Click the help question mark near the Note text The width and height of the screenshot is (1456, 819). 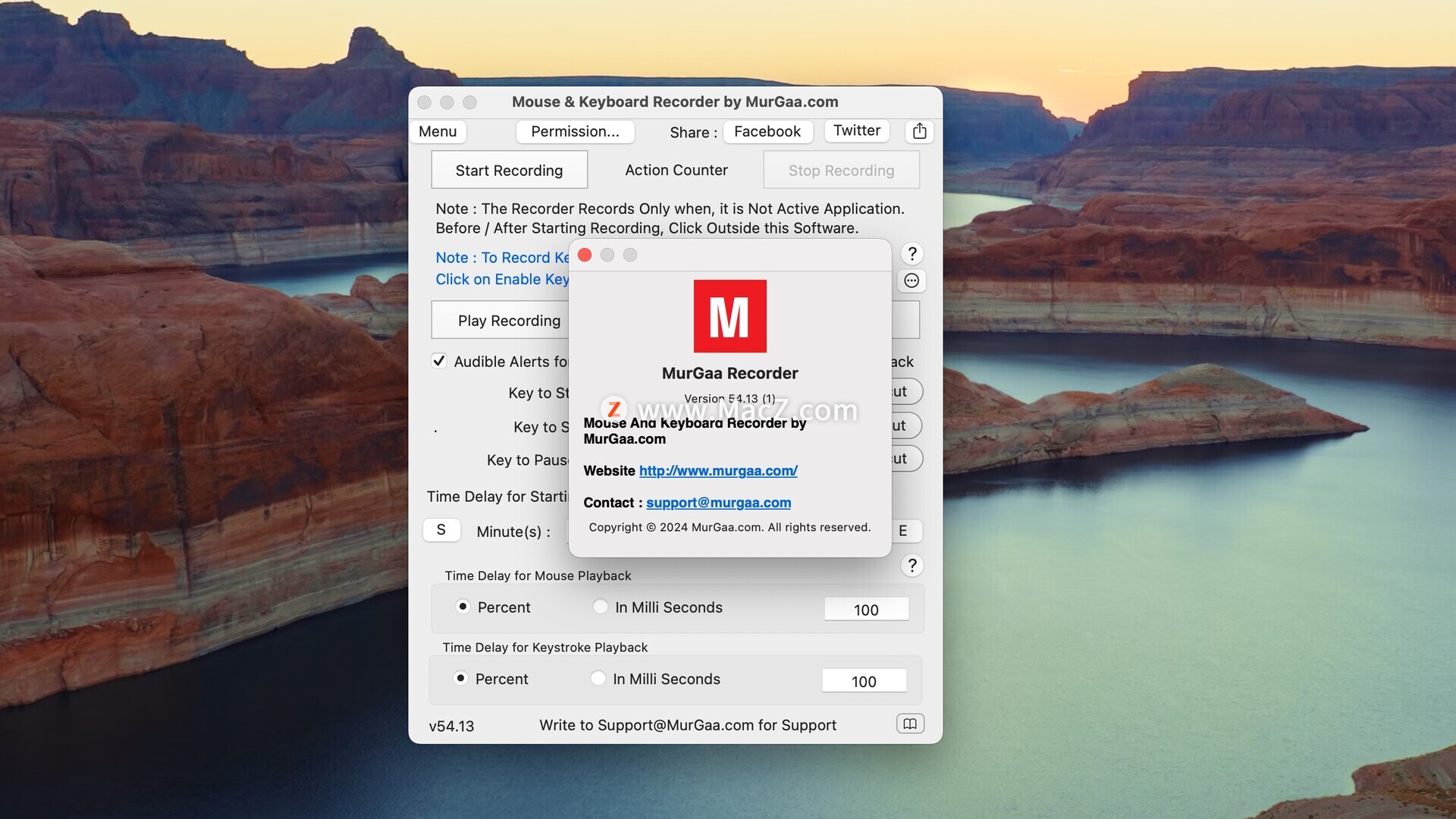coord(912,253)
